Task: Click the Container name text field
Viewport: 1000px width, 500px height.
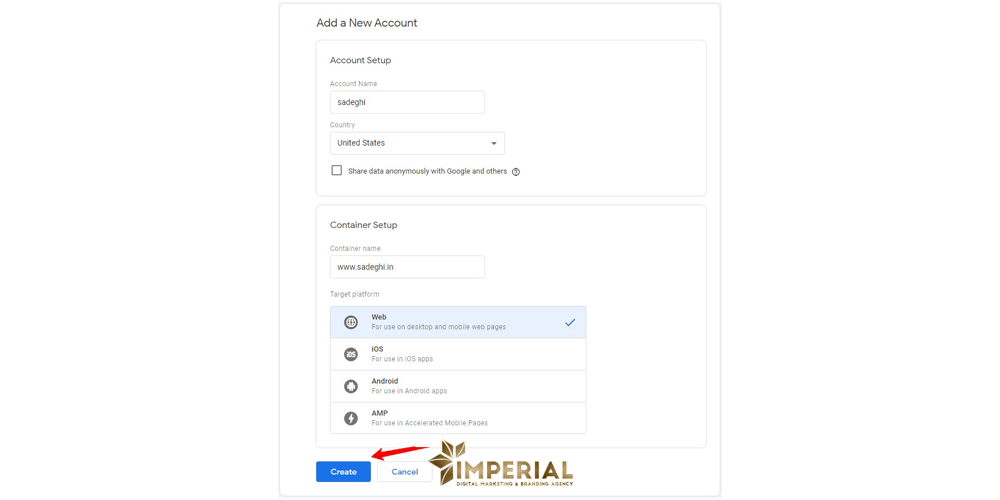Action: [x=407, y=267]
